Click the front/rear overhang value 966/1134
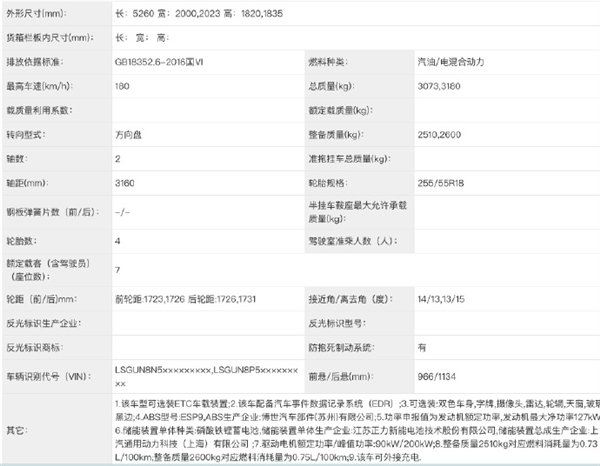 tap(436, 375)
